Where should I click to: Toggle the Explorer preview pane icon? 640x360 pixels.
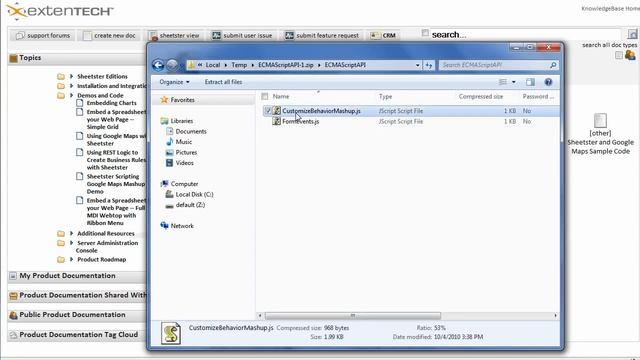pyautogui.click(x=530, y=82)
